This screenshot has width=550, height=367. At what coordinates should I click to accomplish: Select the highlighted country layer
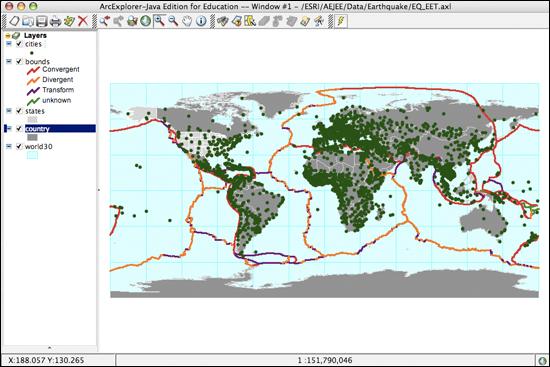pos(60,129)
